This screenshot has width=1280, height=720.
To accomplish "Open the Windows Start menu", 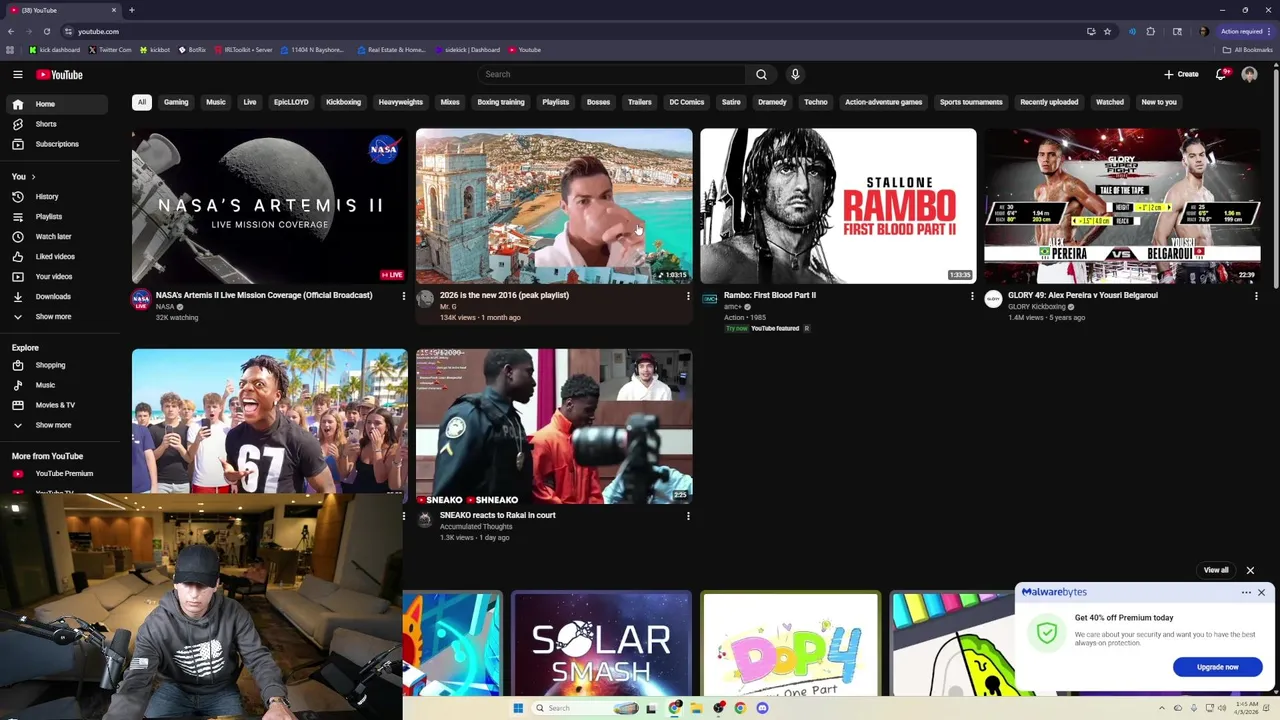I will (518, 708).
